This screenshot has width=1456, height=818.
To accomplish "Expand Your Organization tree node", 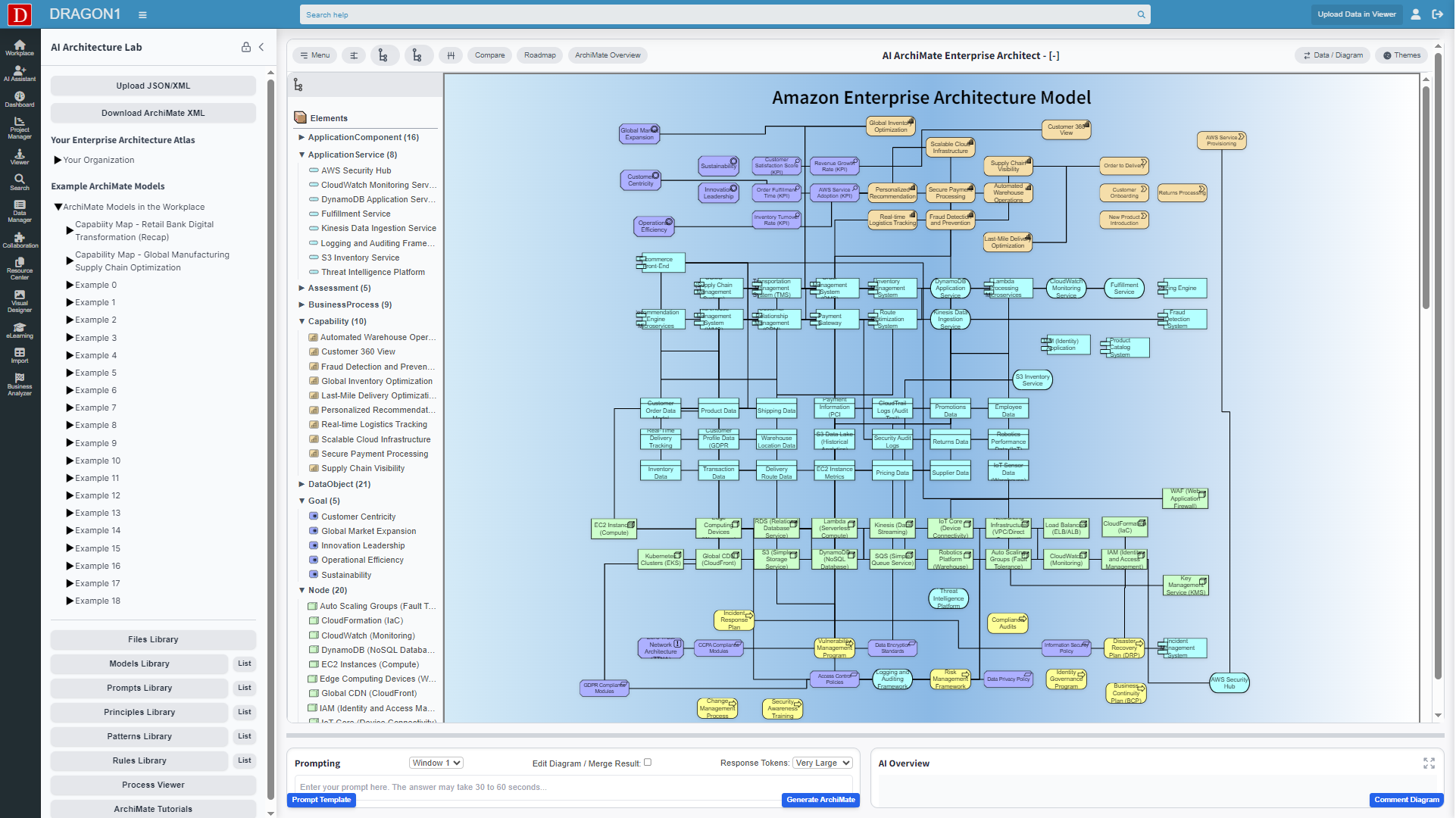I will pos(58,161).
